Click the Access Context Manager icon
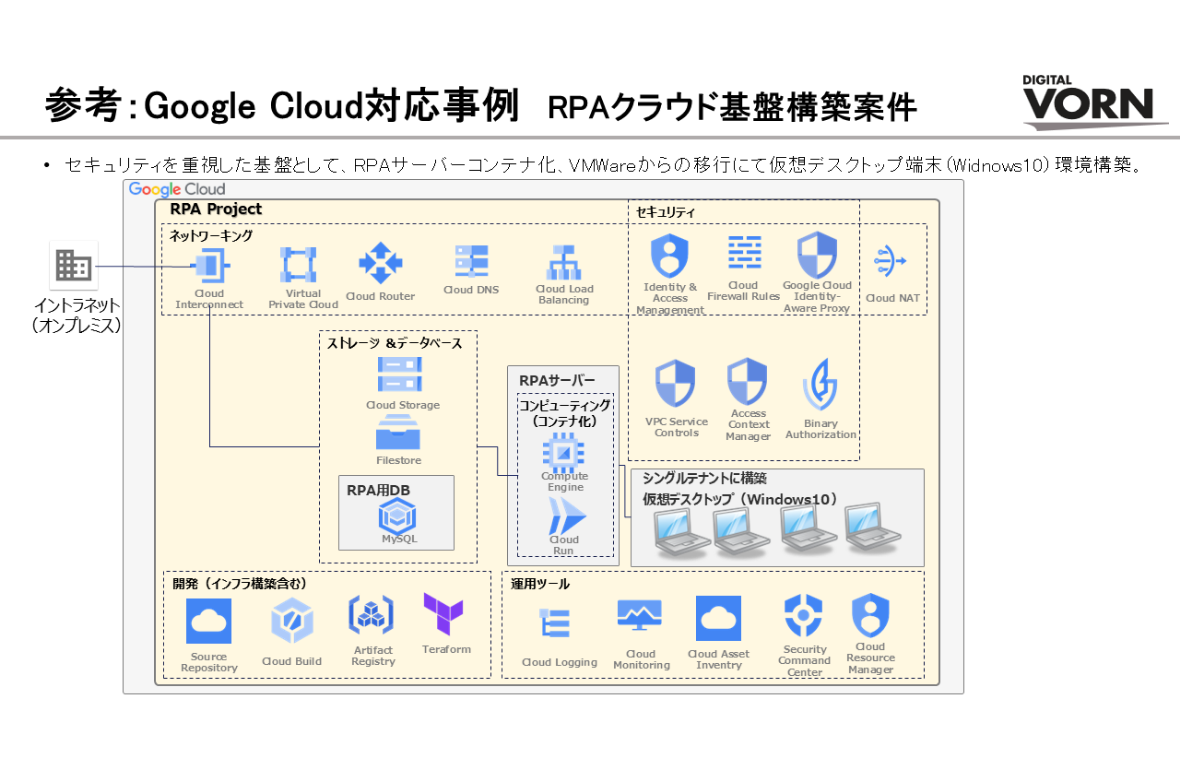The width and height of the screenshot is (1180, 760). click(747, 381)
